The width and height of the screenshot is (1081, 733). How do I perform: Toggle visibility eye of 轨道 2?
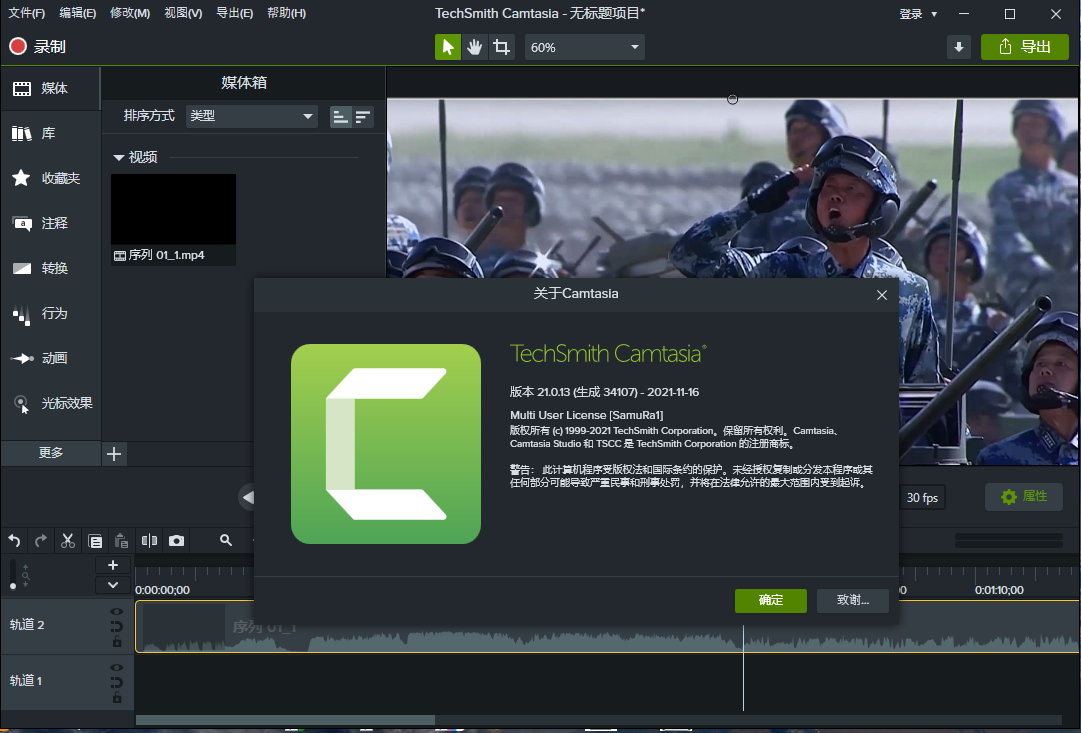[x=117, y=612]
